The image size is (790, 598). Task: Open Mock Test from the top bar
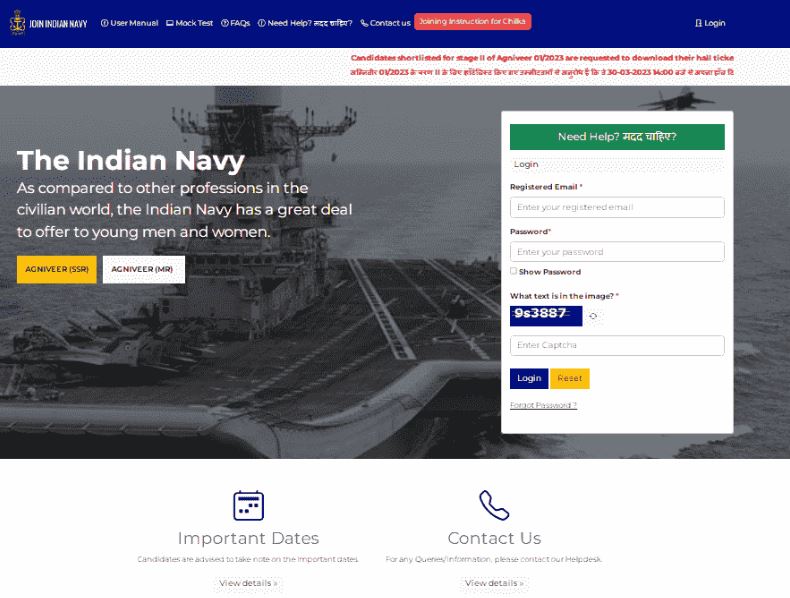point(189,23)
